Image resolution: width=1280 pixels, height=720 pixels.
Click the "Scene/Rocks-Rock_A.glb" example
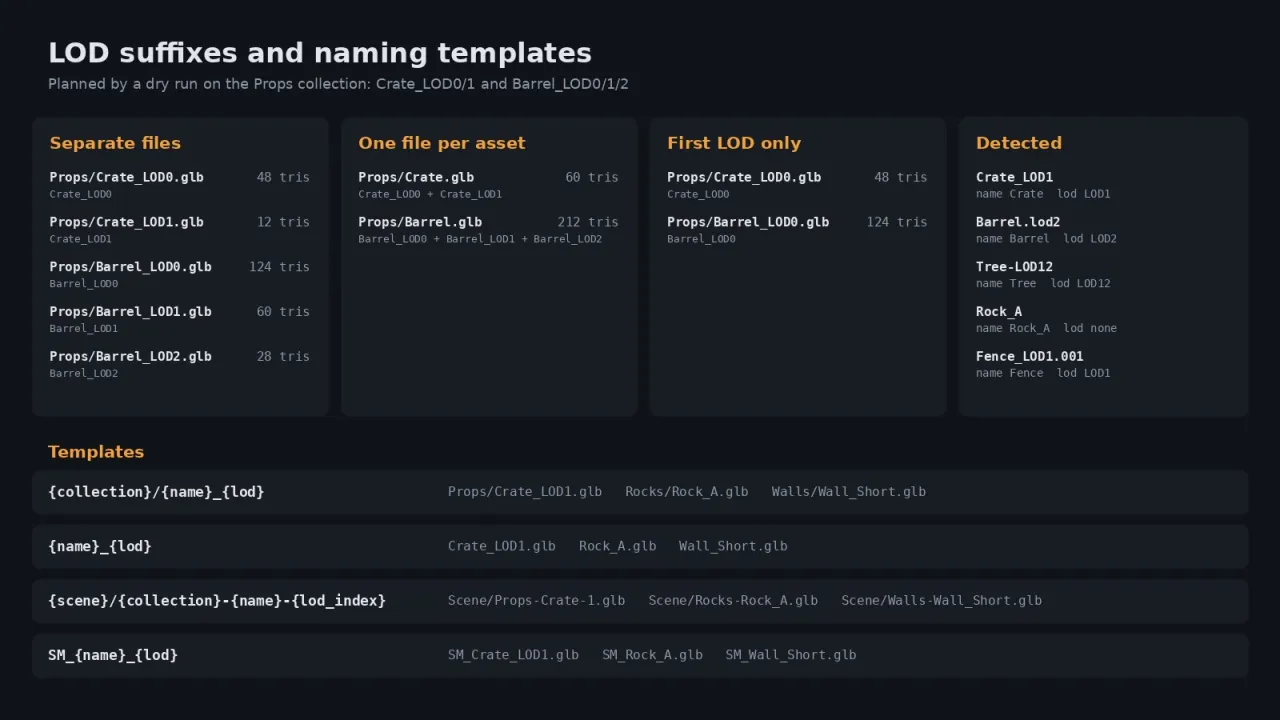pos(733,601)
